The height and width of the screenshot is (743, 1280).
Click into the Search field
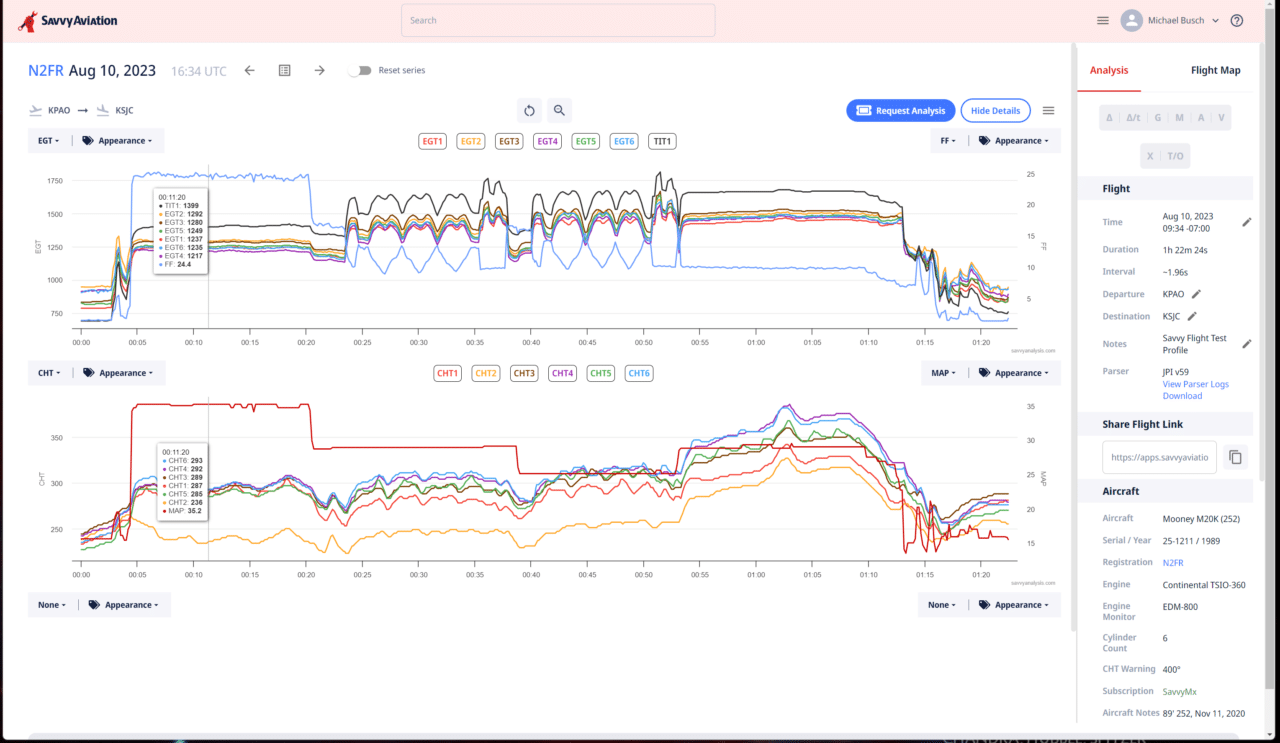(x=558, y=20)
